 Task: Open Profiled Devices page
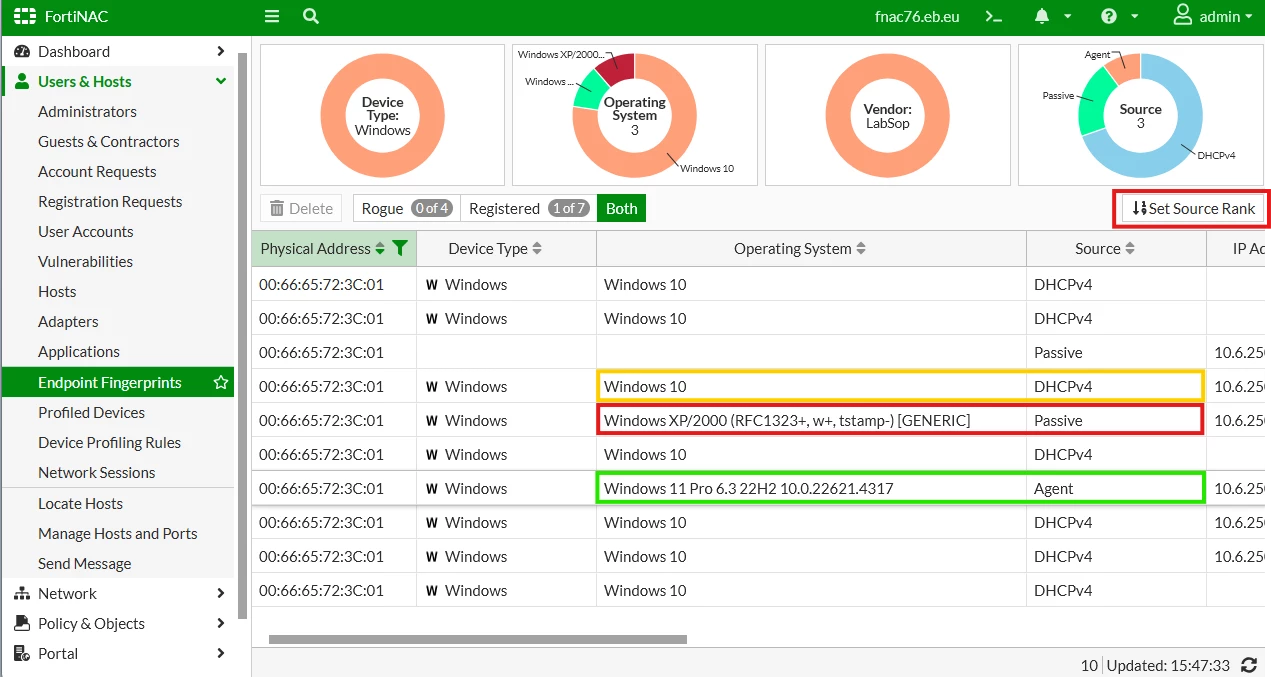pyautogui.click(x=91, y=413)
